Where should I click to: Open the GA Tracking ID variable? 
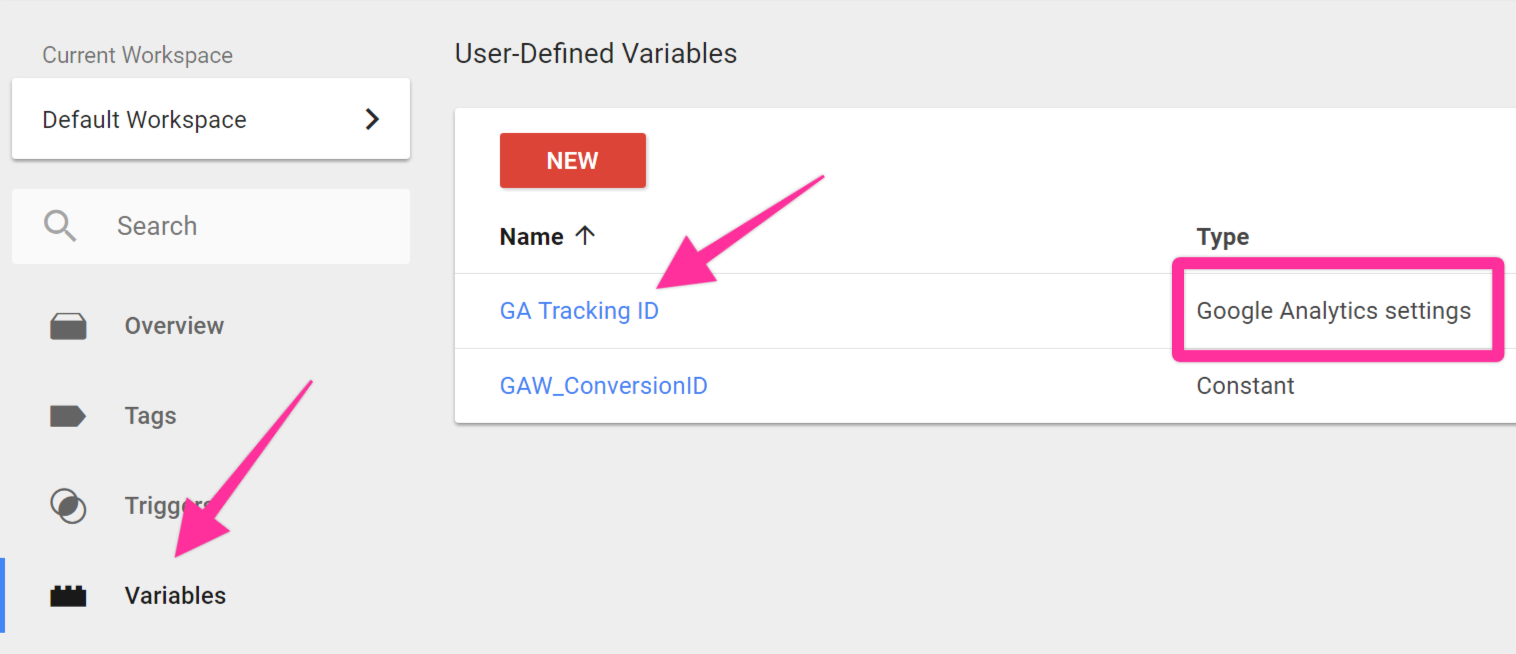(579, 311)
